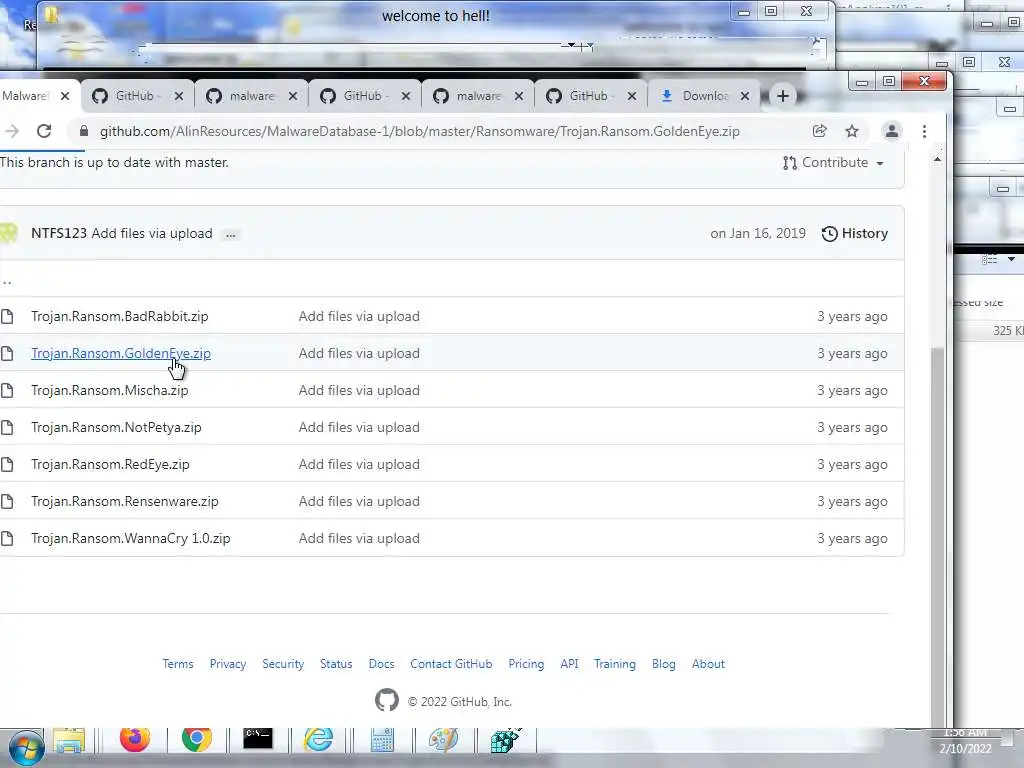
Task: Go to parent directory via the two dots
Action: tap(7, 281)
